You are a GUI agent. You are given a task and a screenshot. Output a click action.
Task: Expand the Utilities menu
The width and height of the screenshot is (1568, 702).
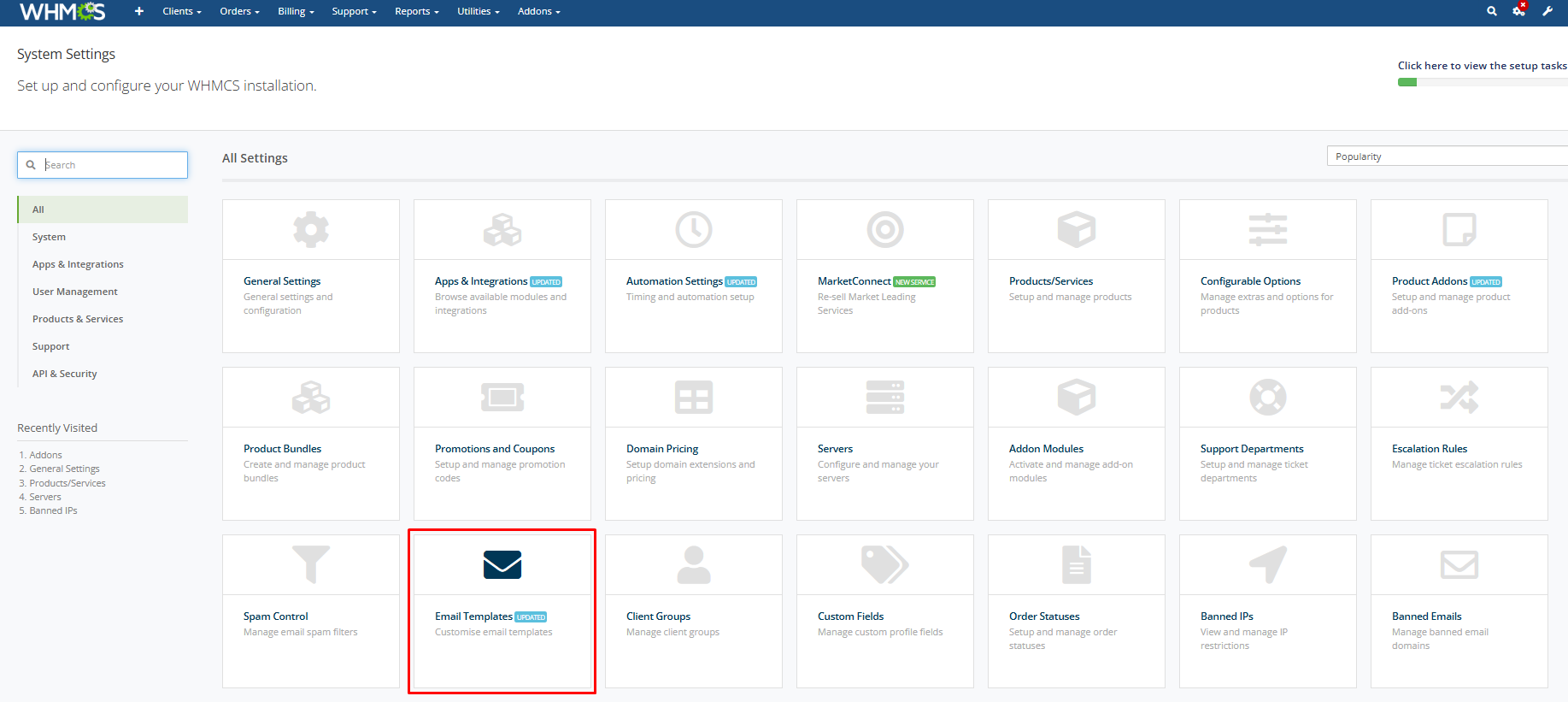(x=478, y=11)
